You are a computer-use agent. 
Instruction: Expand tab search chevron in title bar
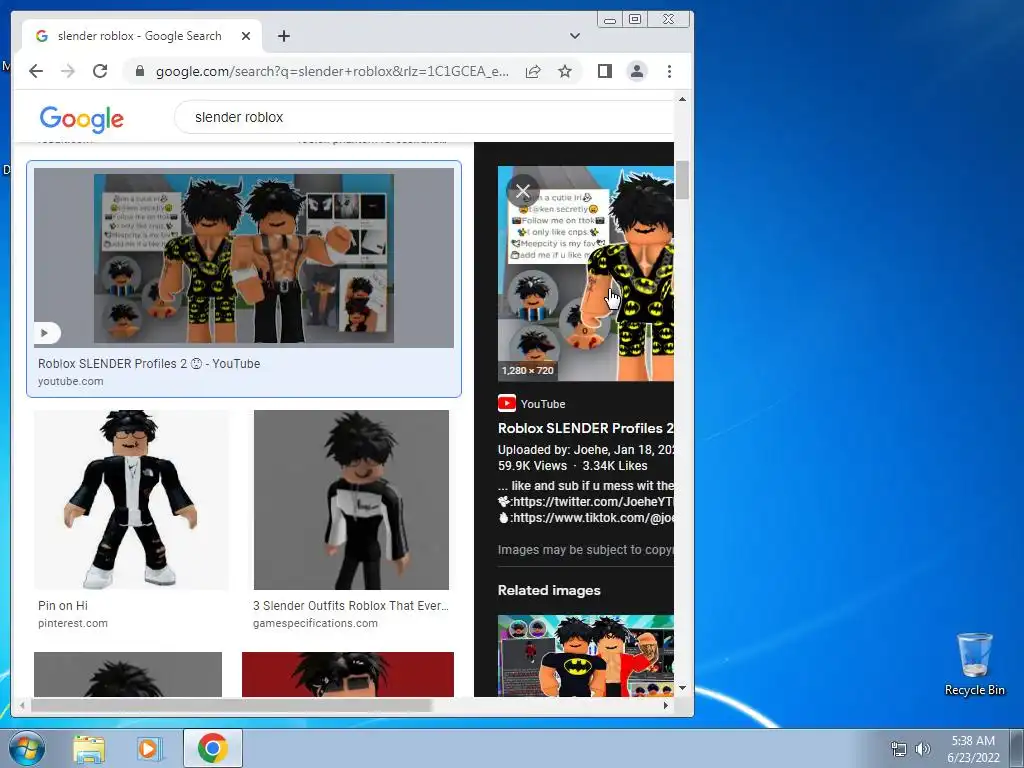pos(575,36)
